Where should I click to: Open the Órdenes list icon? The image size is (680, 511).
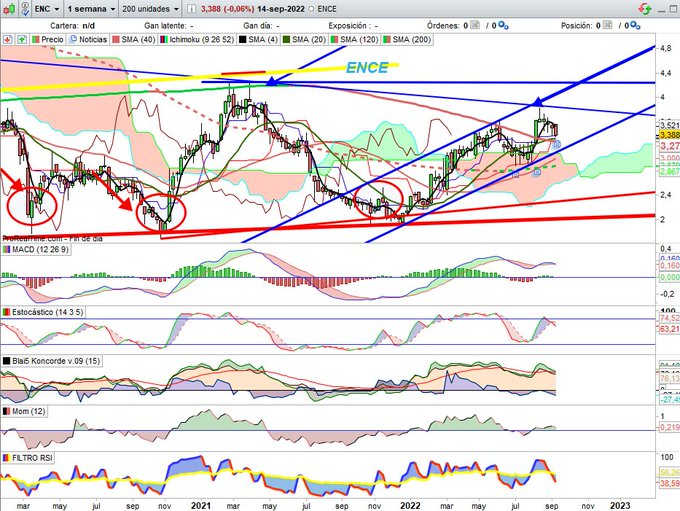click(x=475, y=26)
